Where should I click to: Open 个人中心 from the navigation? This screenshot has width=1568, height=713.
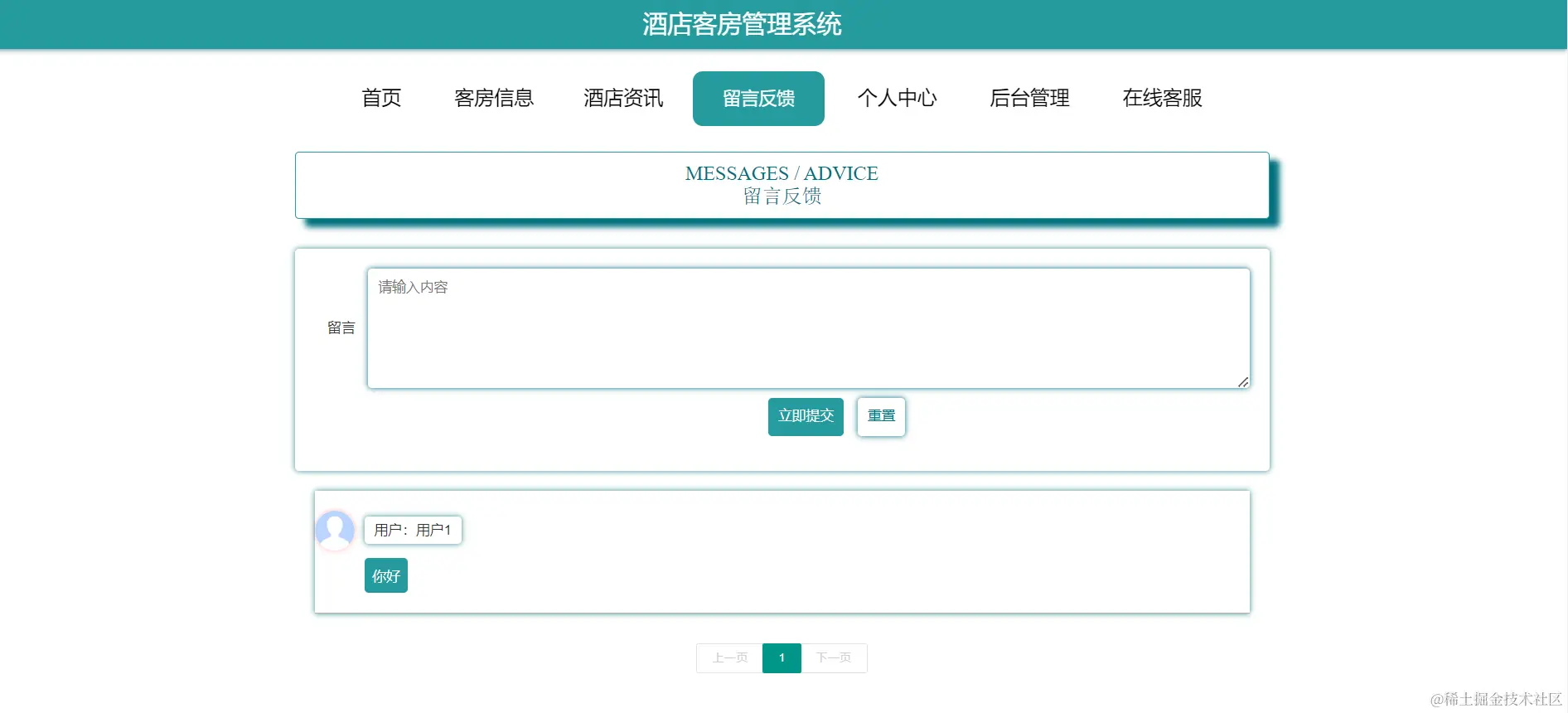point(897,98)
